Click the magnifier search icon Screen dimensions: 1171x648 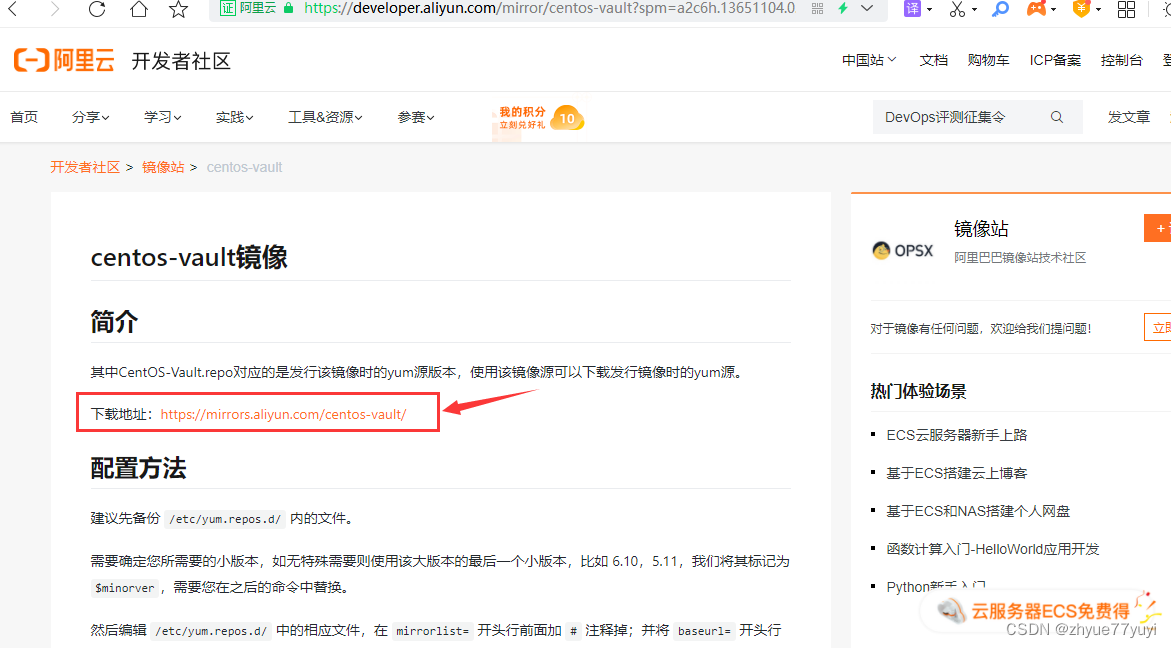pos(1057,117)
